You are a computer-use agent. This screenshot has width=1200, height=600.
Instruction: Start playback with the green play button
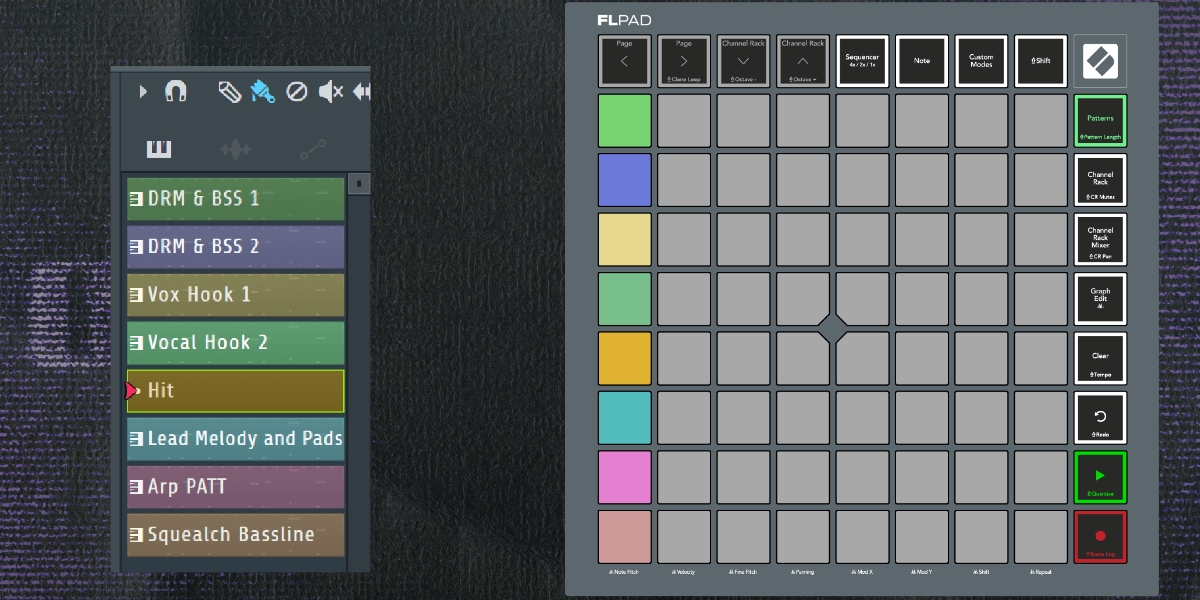1100,478
